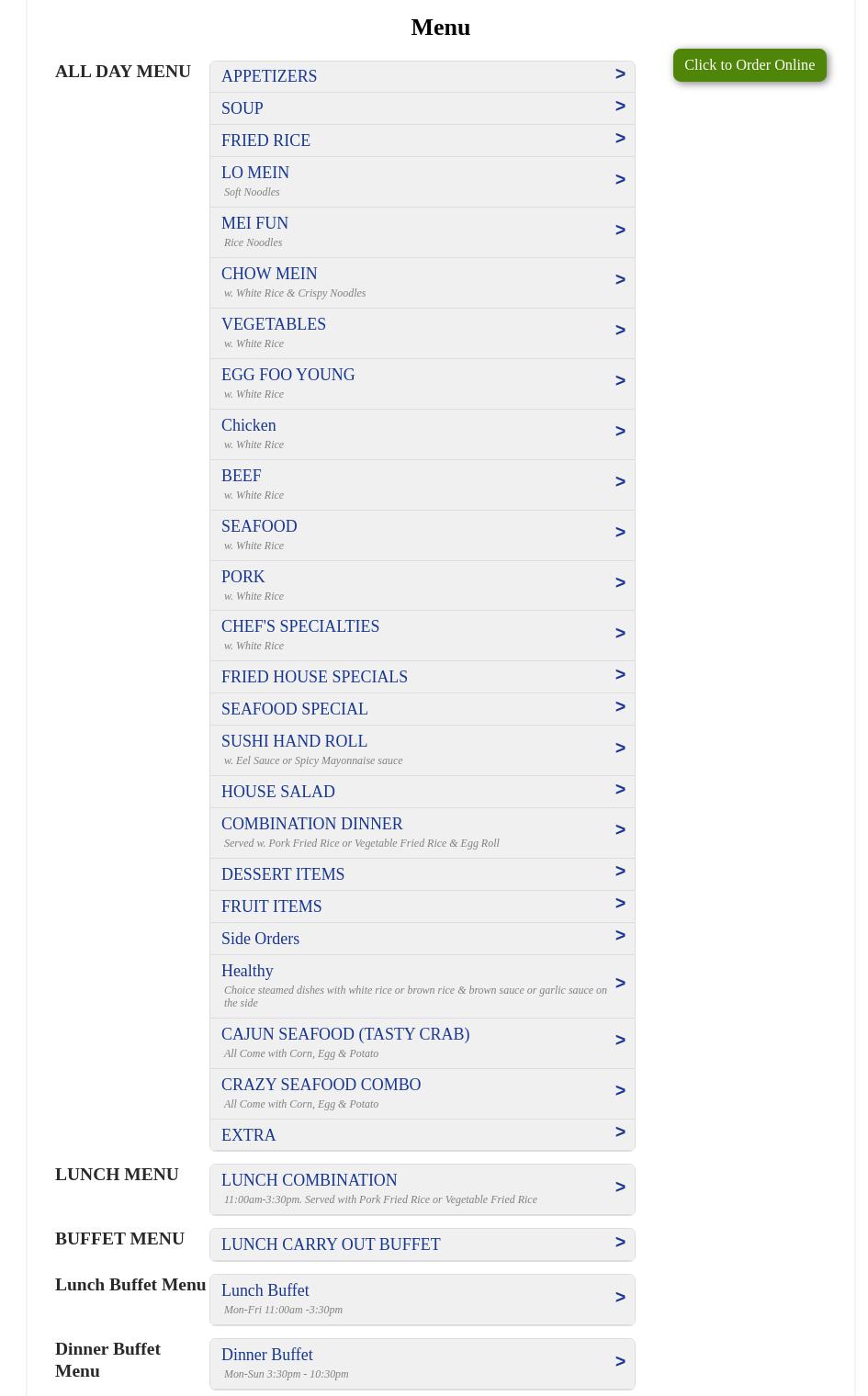The image size is (868, 1396).
Task: Click the Click to Order Online button
Action: tap(749, 65)
